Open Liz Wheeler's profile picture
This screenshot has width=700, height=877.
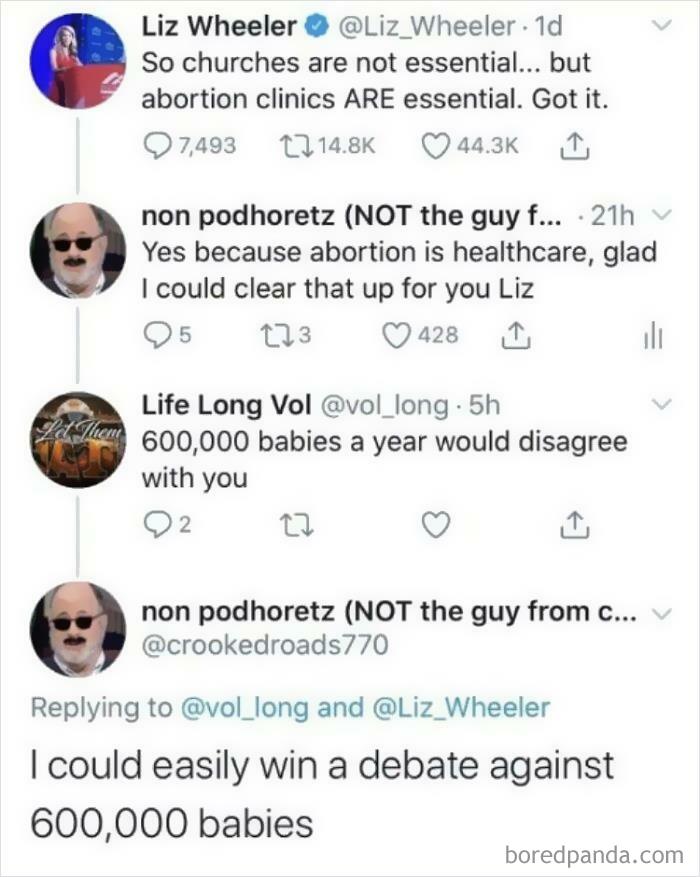(x=79, y=60)
